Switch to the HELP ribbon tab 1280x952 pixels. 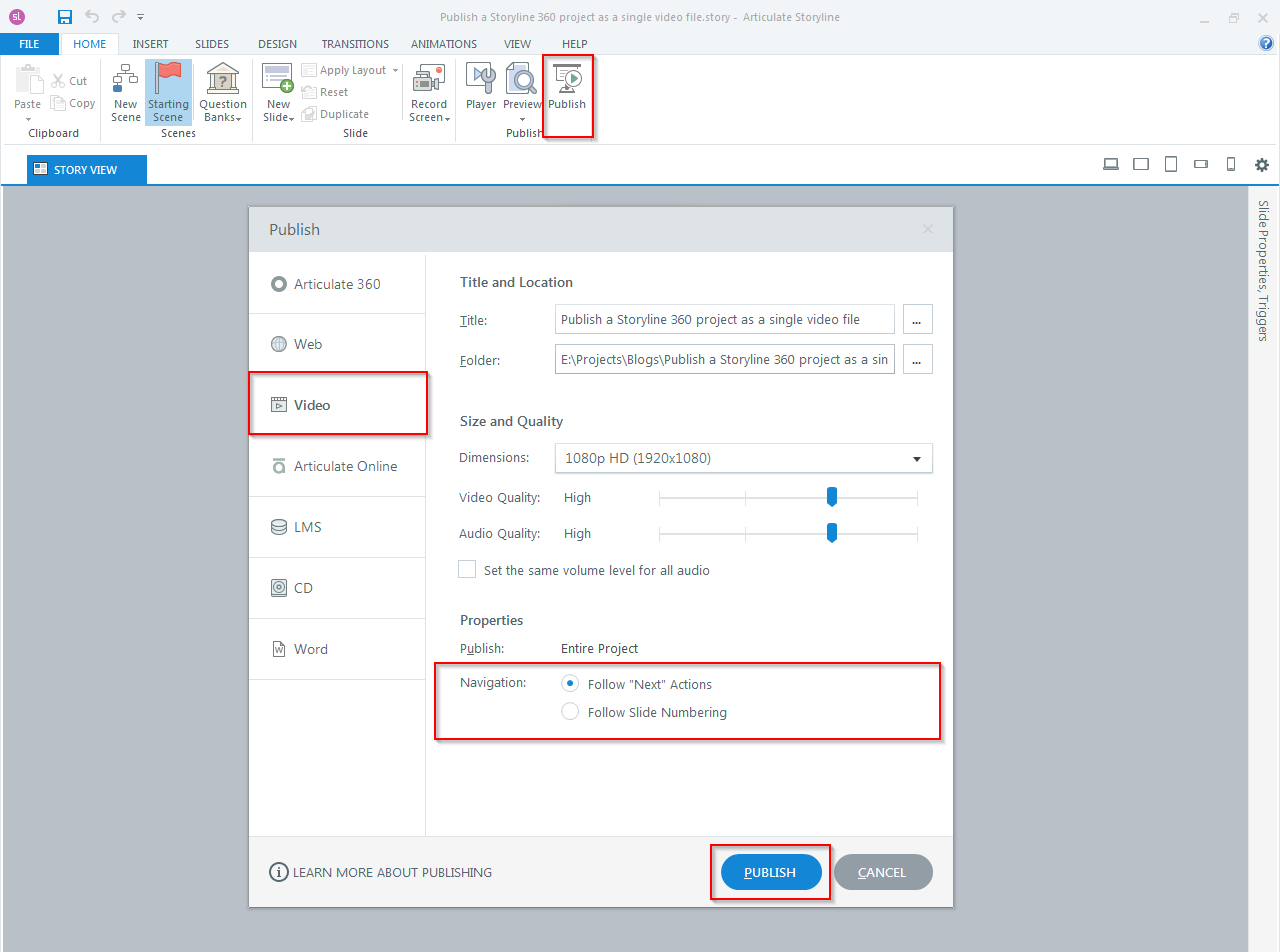click(x=575, y=44)
